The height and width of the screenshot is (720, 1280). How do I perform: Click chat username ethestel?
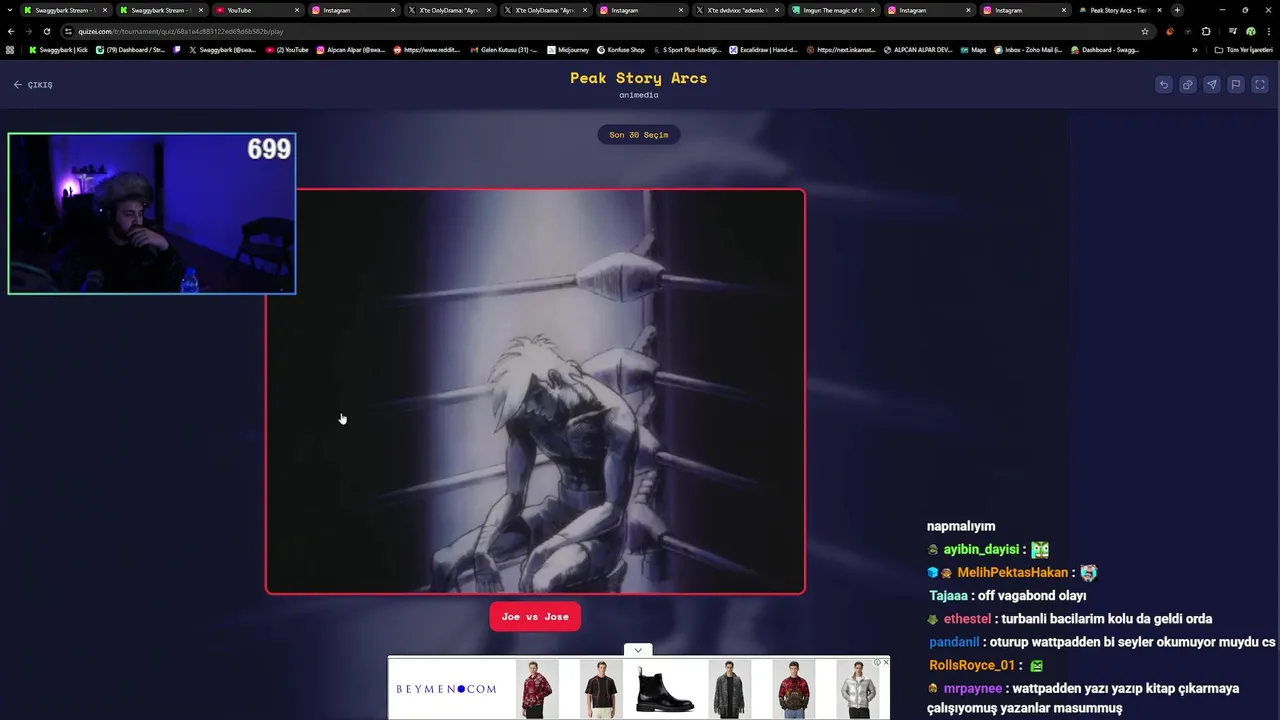click(967, 619)
